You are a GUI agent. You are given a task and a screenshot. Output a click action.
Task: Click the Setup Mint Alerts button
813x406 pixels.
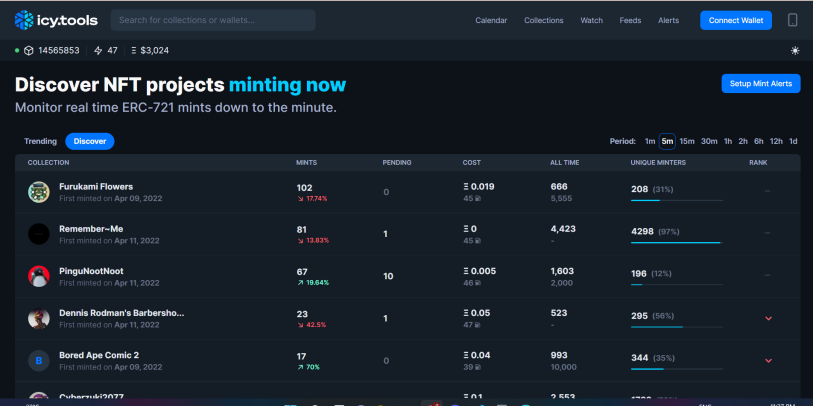(x=761, y=83)
